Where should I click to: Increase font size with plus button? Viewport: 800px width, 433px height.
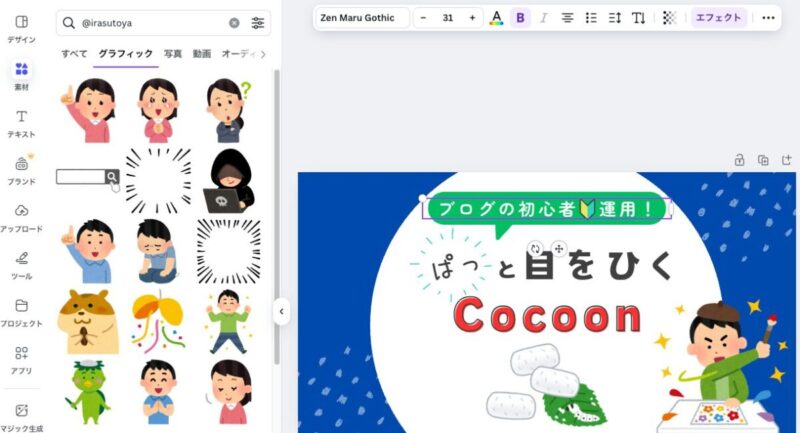[x=472, y=18]
